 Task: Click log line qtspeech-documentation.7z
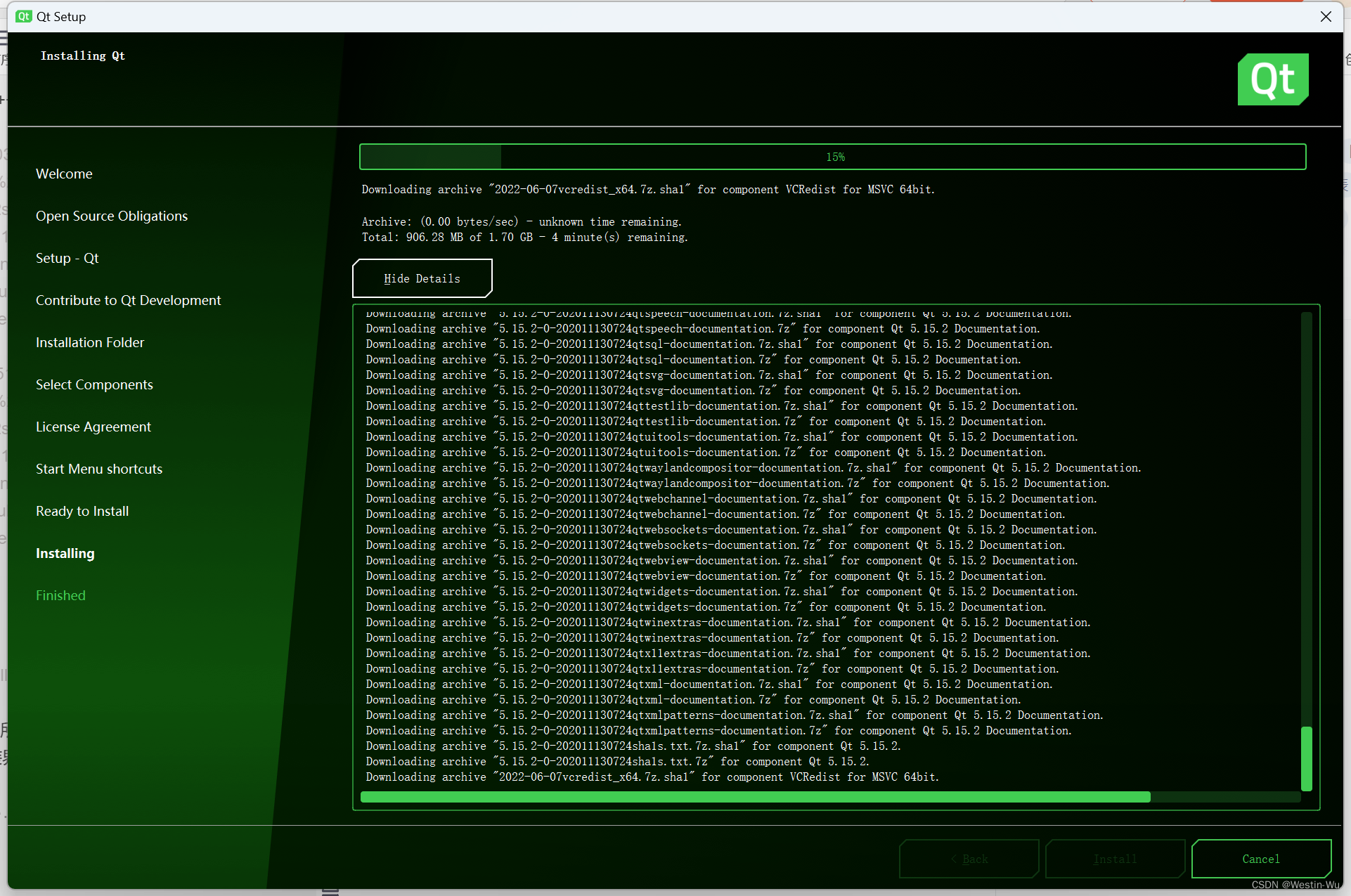point(703,328)
